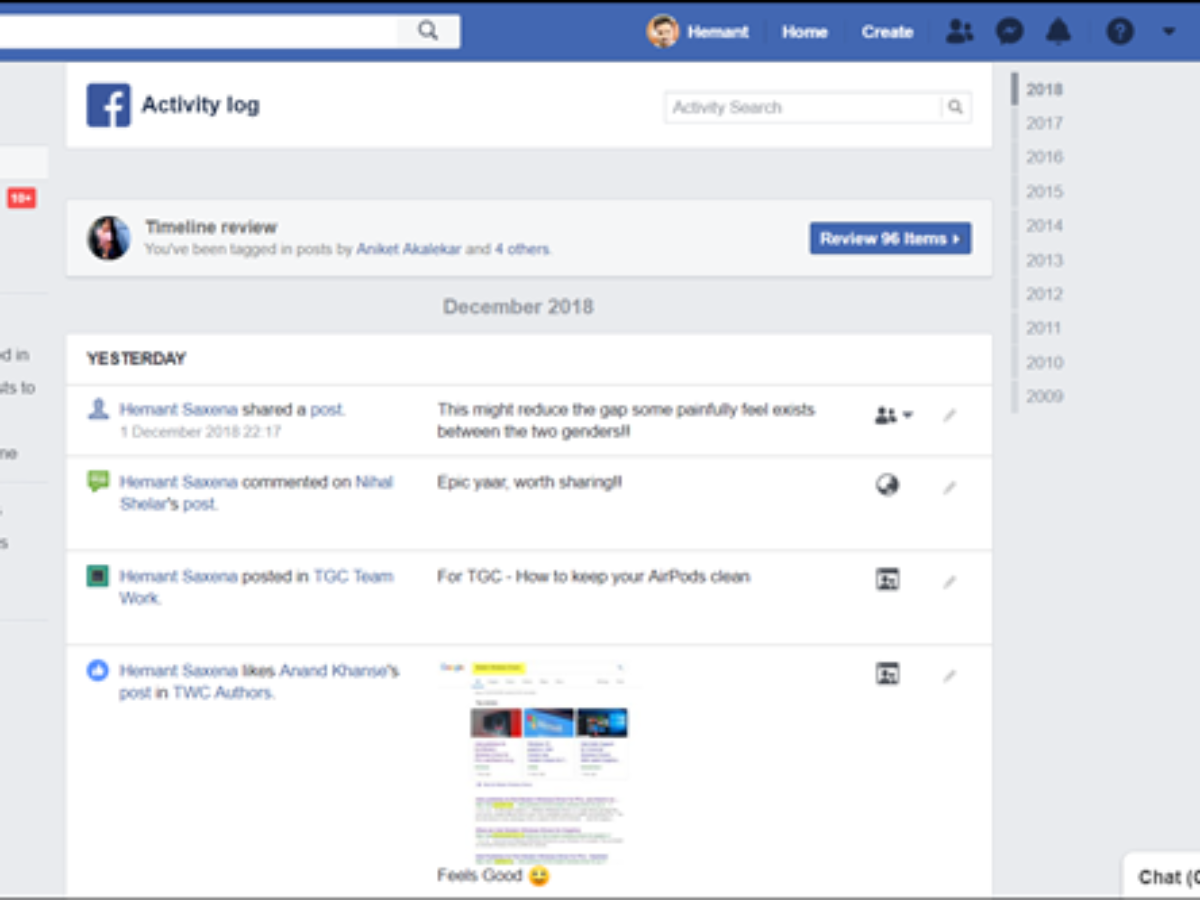This screenshot has height=900, width=1200.
Task: Open the Anand Khanse link
Action: (x=333, y=670)
